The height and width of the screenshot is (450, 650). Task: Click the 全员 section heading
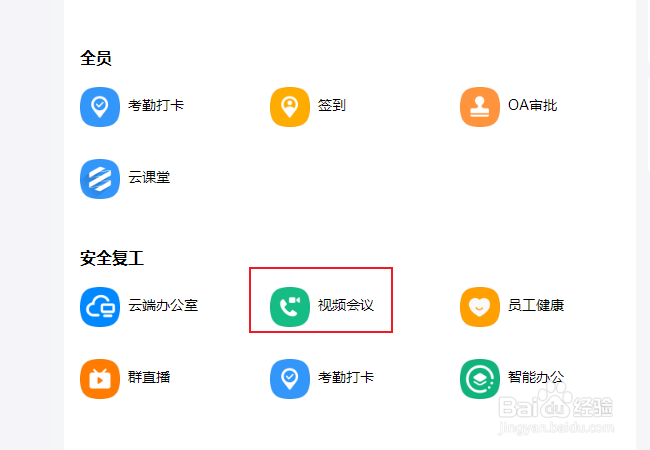tap(96, 58)
